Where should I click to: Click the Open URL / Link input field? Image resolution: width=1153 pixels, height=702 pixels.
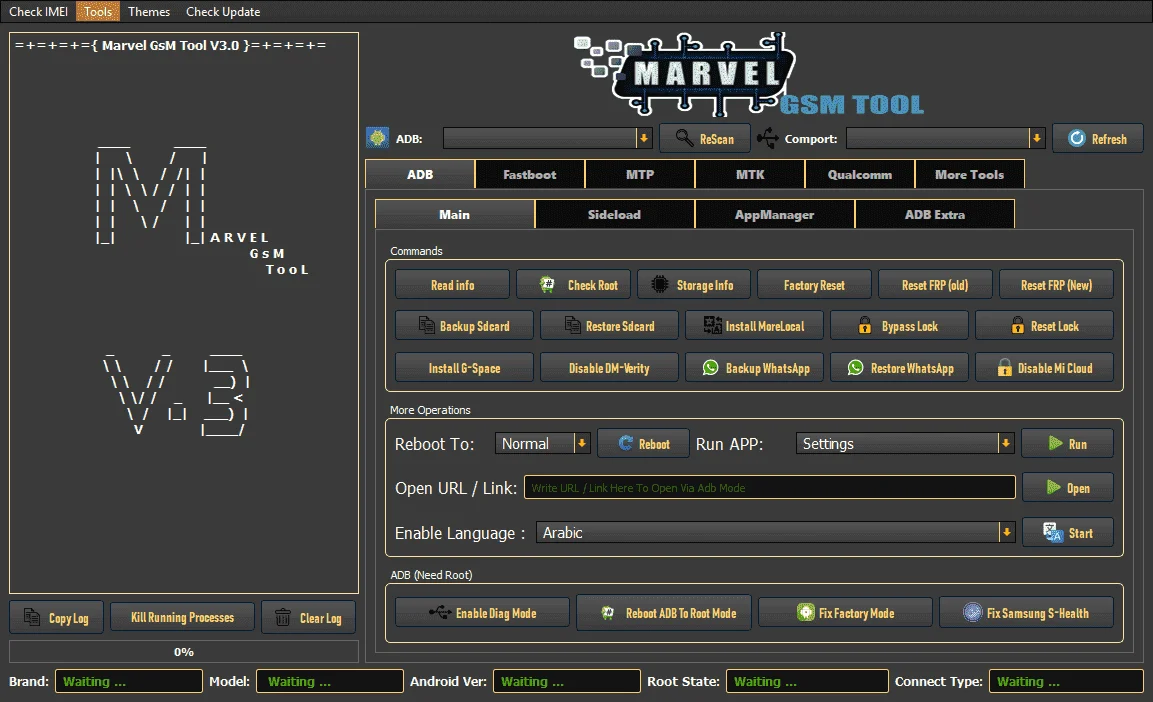coord(769,487)
